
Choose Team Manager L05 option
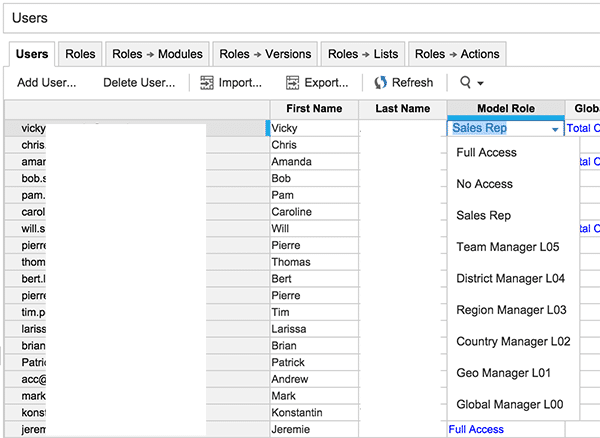click(x=507, y=247)
